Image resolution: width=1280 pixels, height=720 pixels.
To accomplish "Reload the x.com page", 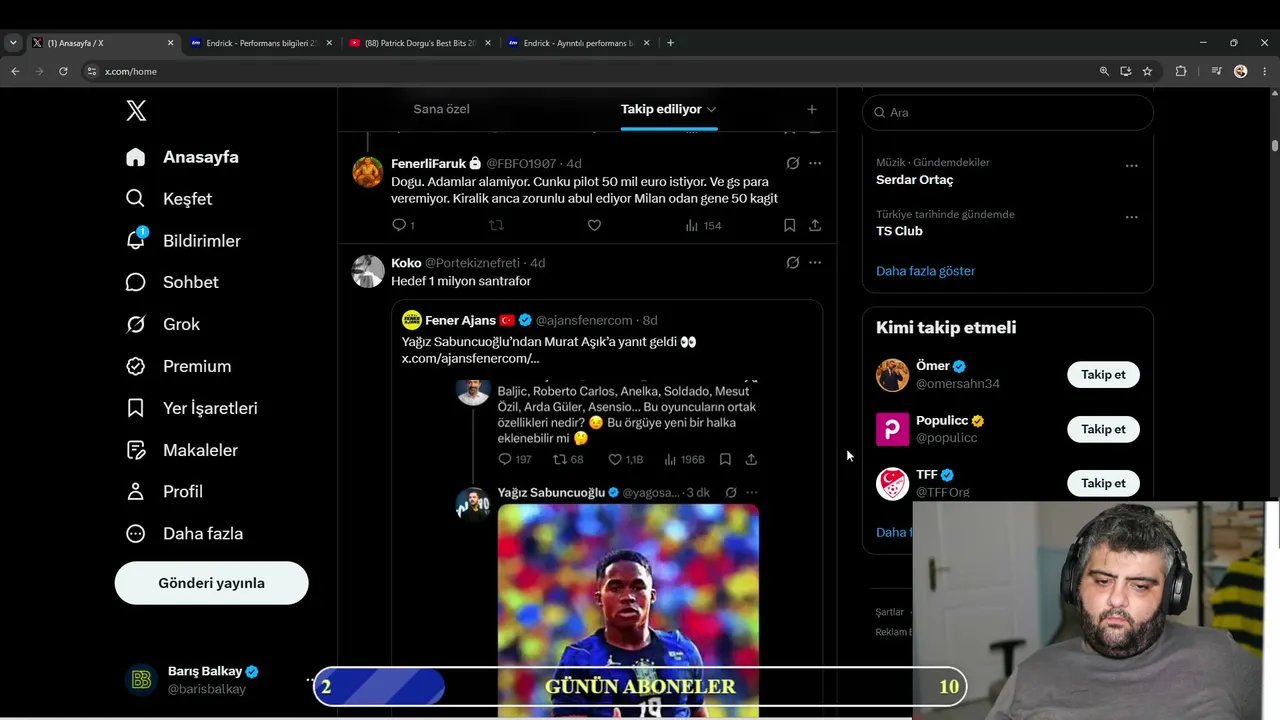I will pyautogui.click(x=63, y=71).
